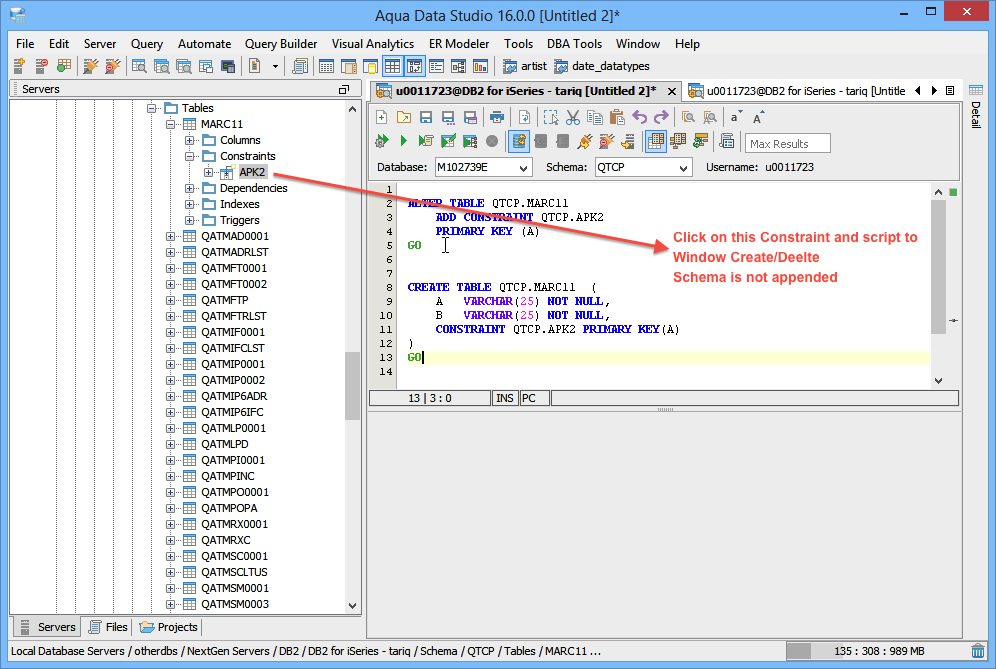Click the Connect Server plug icon in main toolbar
The image size is (996, 669).
point(91,66)
